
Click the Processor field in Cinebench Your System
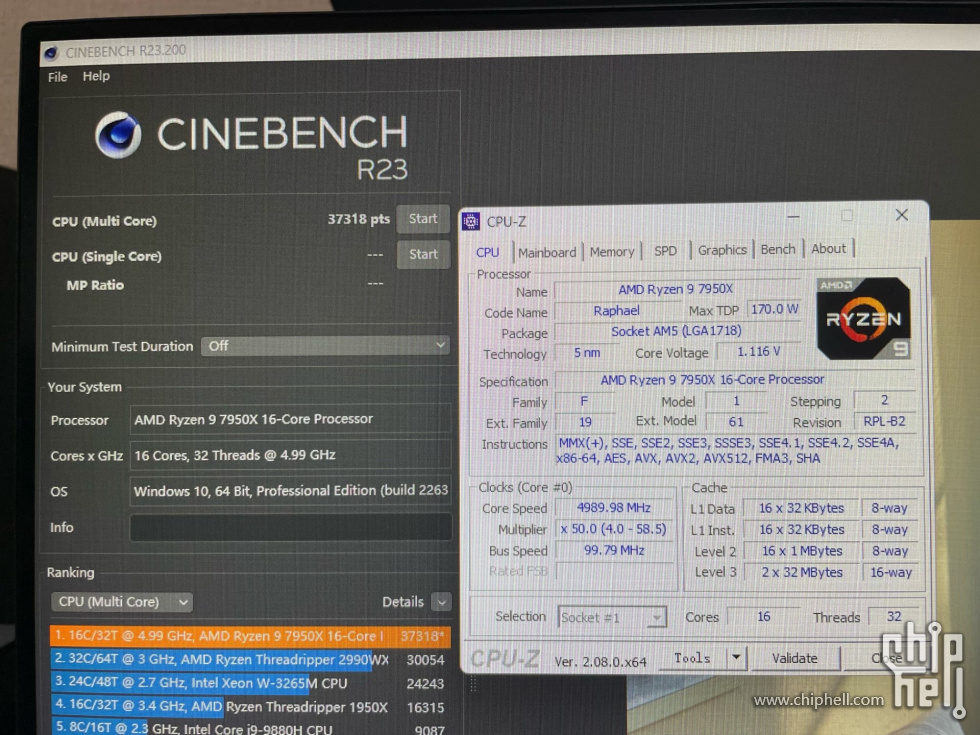point(291,419)
